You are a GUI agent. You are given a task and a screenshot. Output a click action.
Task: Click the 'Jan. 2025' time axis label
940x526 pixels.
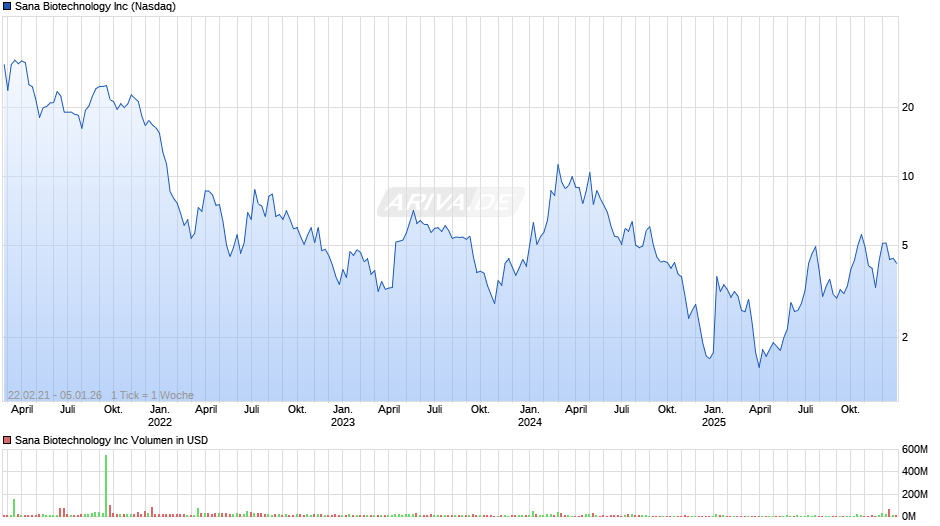tap(713, 416)
